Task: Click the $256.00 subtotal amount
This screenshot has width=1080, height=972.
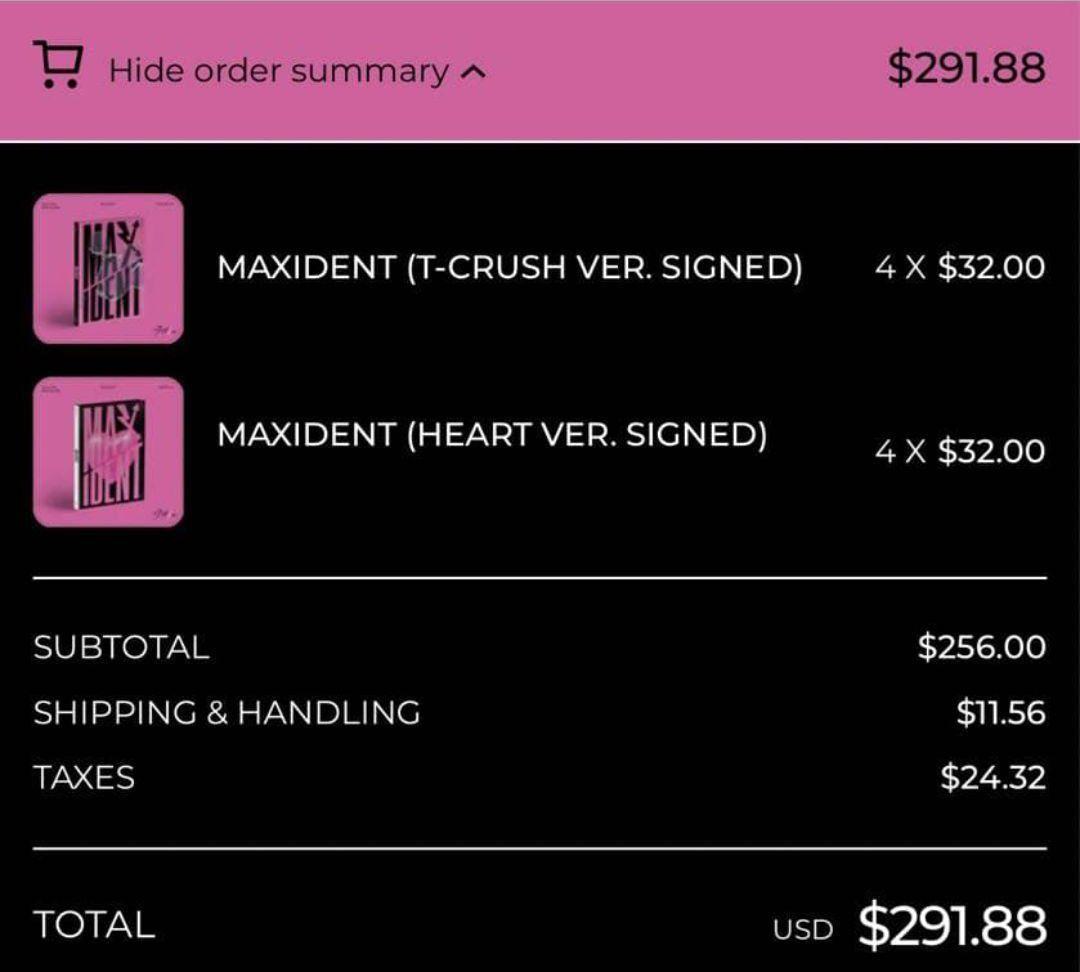Action: tap(981, 647)
